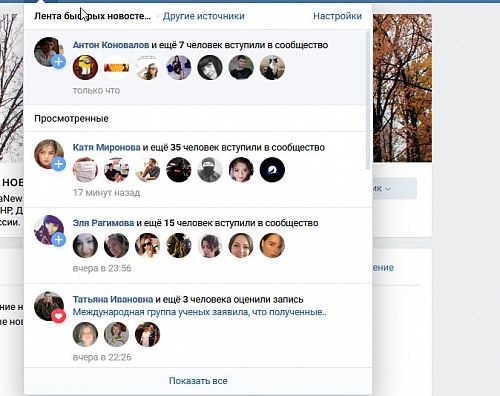This screenshot has width=500, height=396.
Task: Open the first liker avatar under Татьяна Ивановна
Action: click(85, 334)
